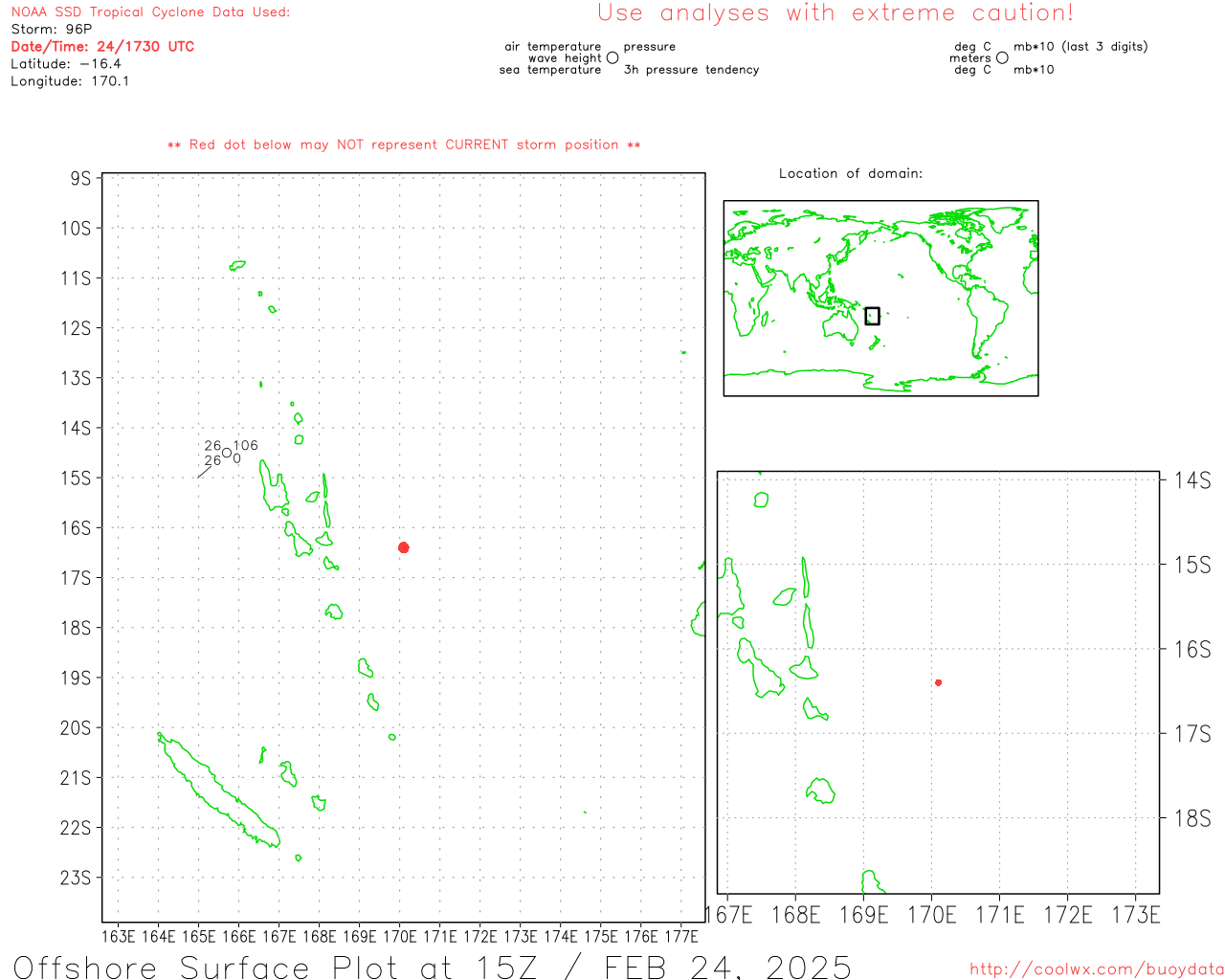This screenshot has width=1225, height=980.
Task: Click the red dot disclaimer text
Action: [404, 145]
